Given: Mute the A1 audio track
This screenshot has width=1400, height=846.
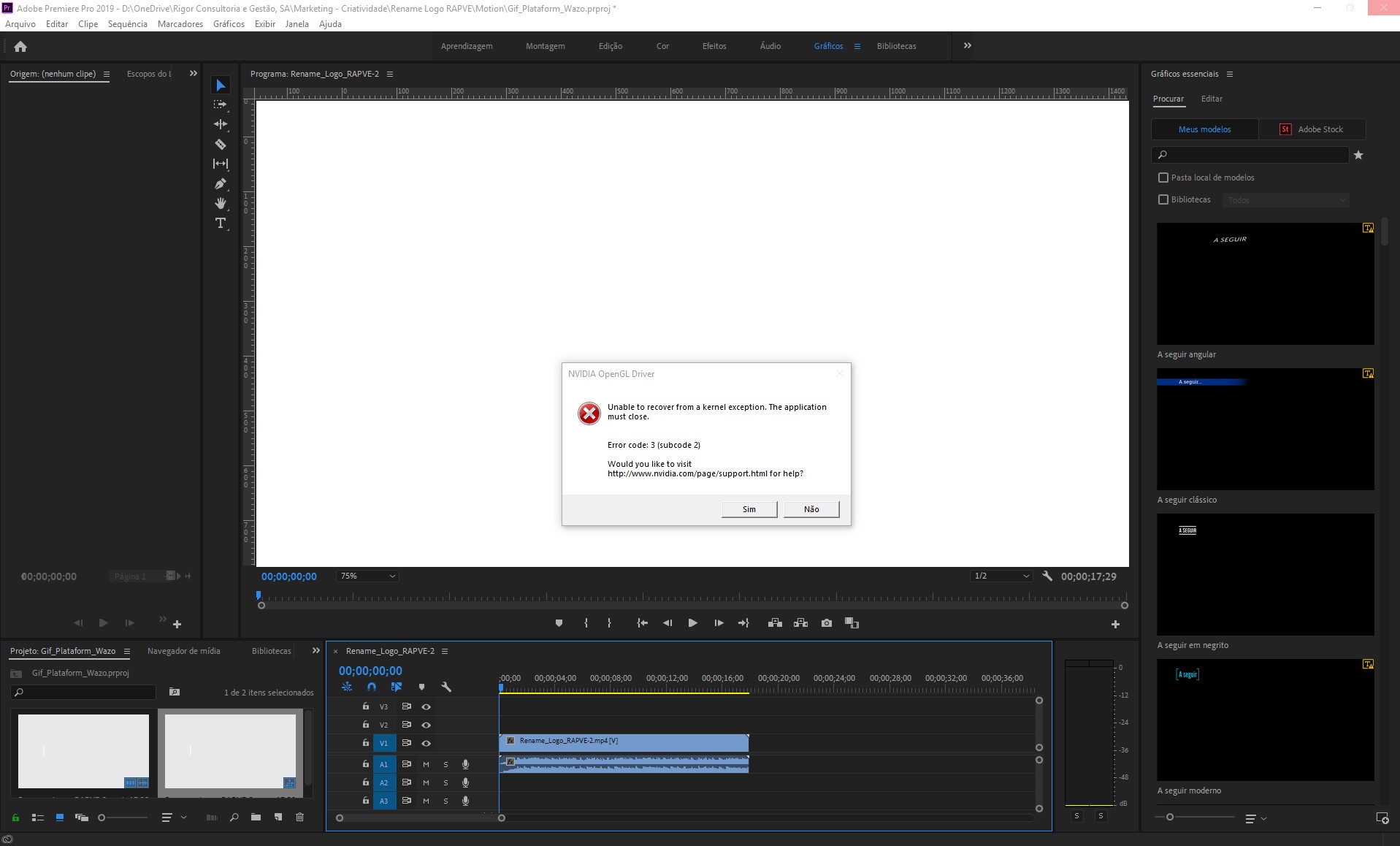Looking at the screenshot, I should click(x=426, y=764).
